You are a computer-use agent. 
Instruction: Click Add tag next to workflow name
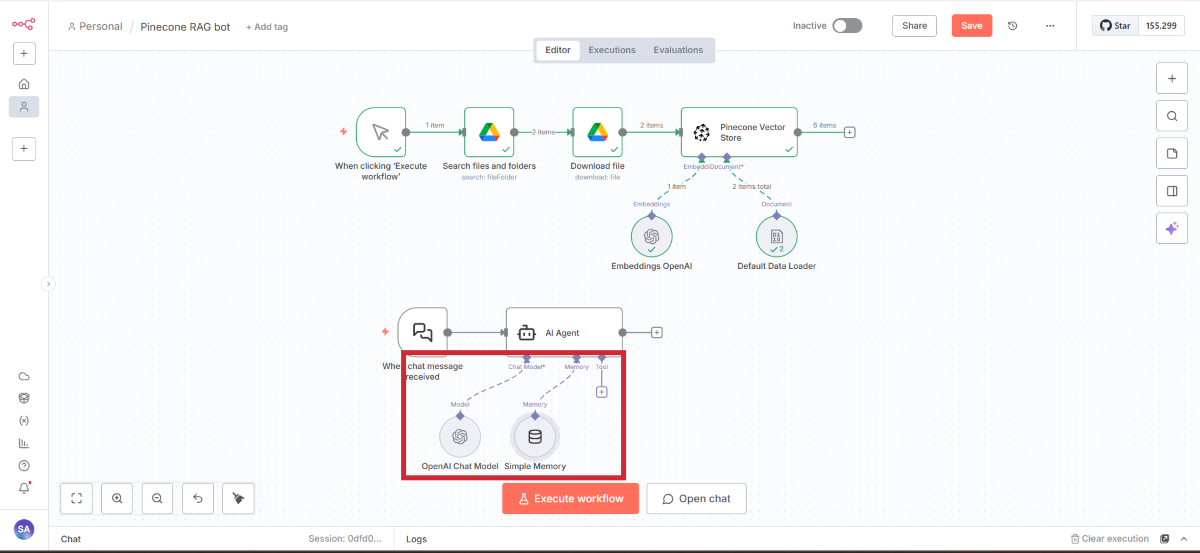tap(267, 27)
